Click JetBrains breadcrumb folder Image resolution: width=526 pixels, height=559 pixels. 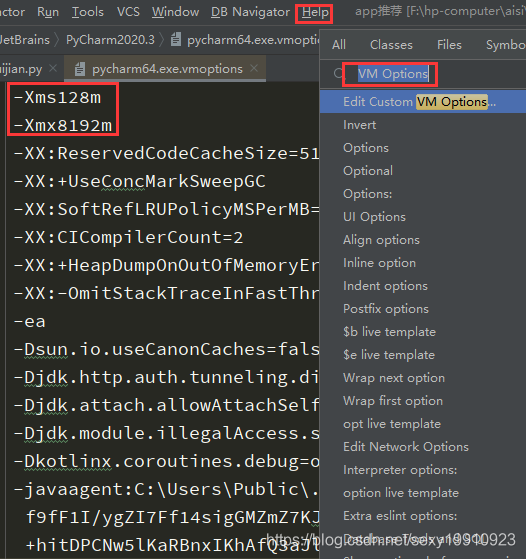pos(25,40)
